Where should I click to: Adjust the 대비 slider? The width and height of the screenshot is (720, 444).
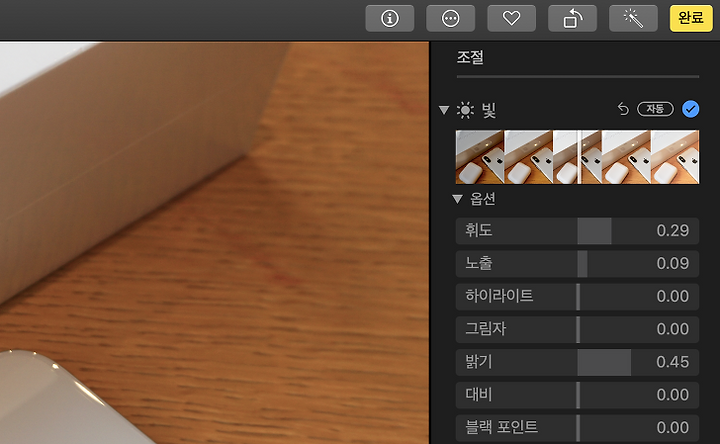tap(577, 395)
